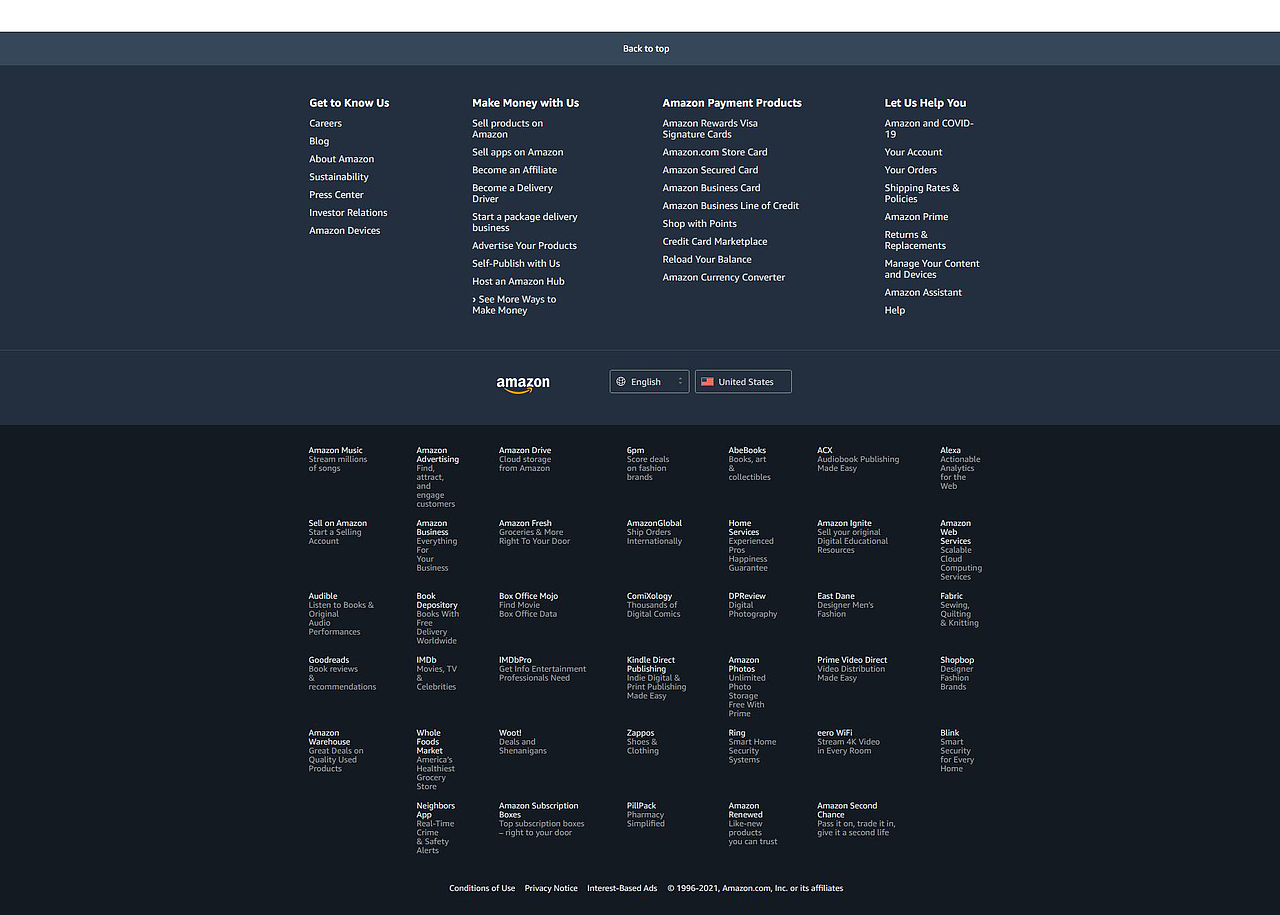Click Shop with Points
1280x915 pixels.
tap(699, 225)
